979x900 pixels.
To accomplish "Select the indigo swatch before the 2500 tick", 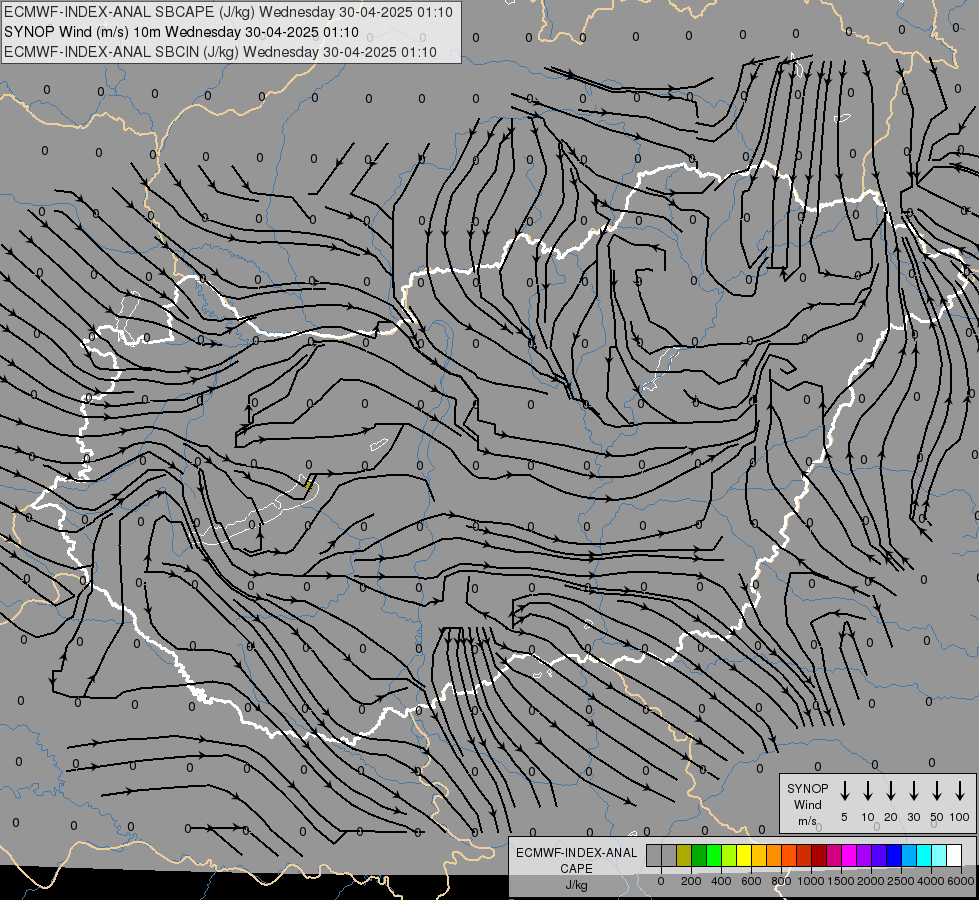I will 879,855.
